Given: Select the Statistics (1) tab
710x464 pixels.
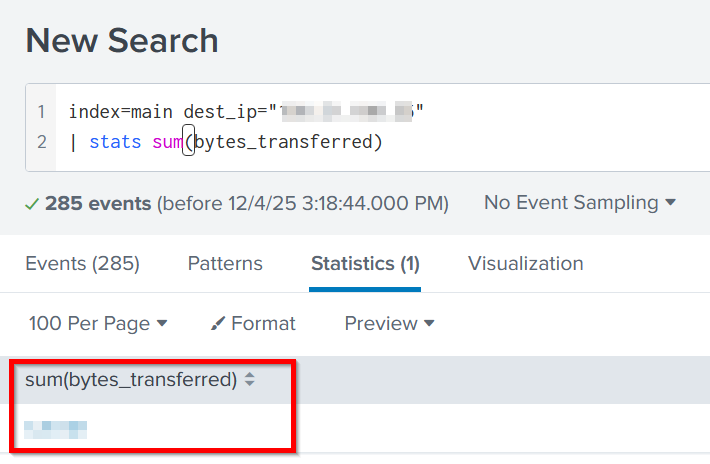Looking at the screenshot, I should pyautogui.click(x=365, y=264).
